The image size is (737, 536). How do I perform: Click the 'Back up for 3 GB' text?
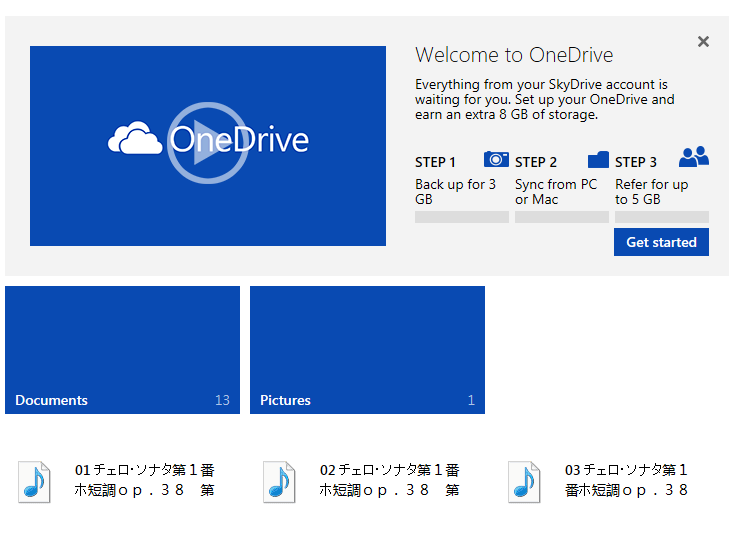(455, 192)
